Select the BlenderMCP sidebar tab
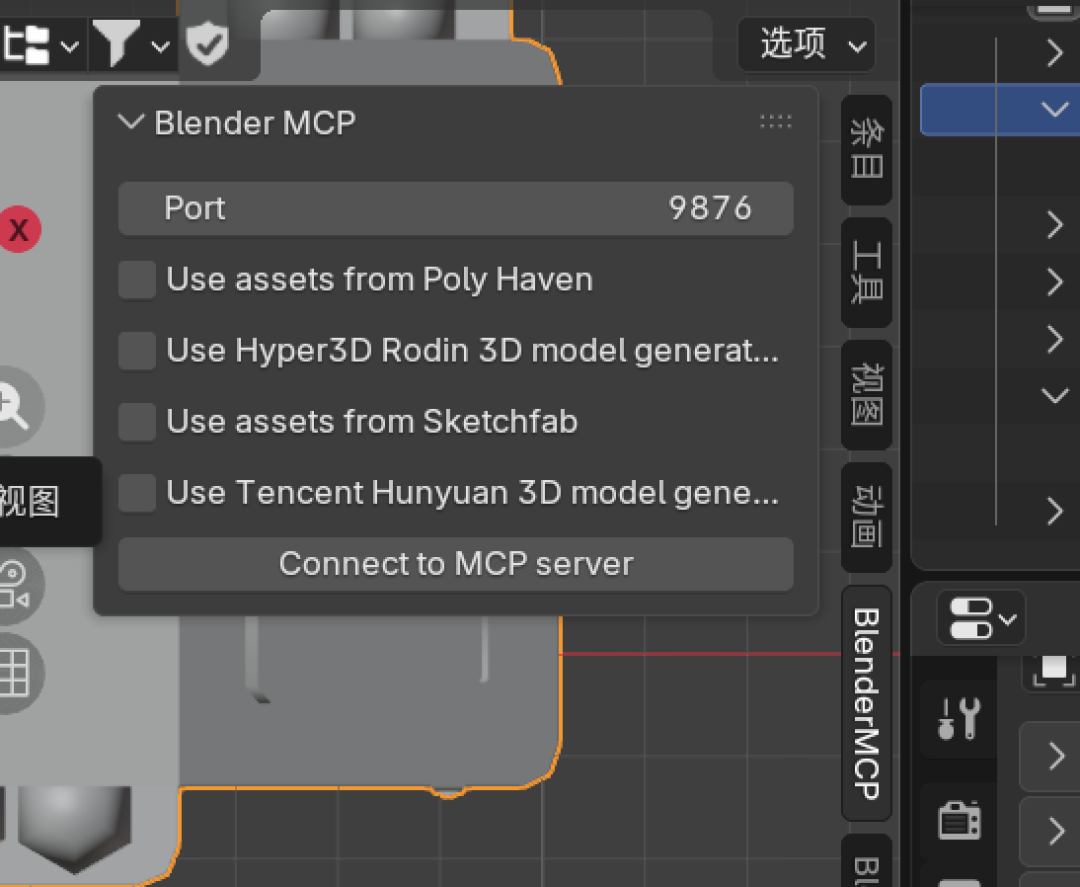The image size is (1080, 887). (866, 703)
